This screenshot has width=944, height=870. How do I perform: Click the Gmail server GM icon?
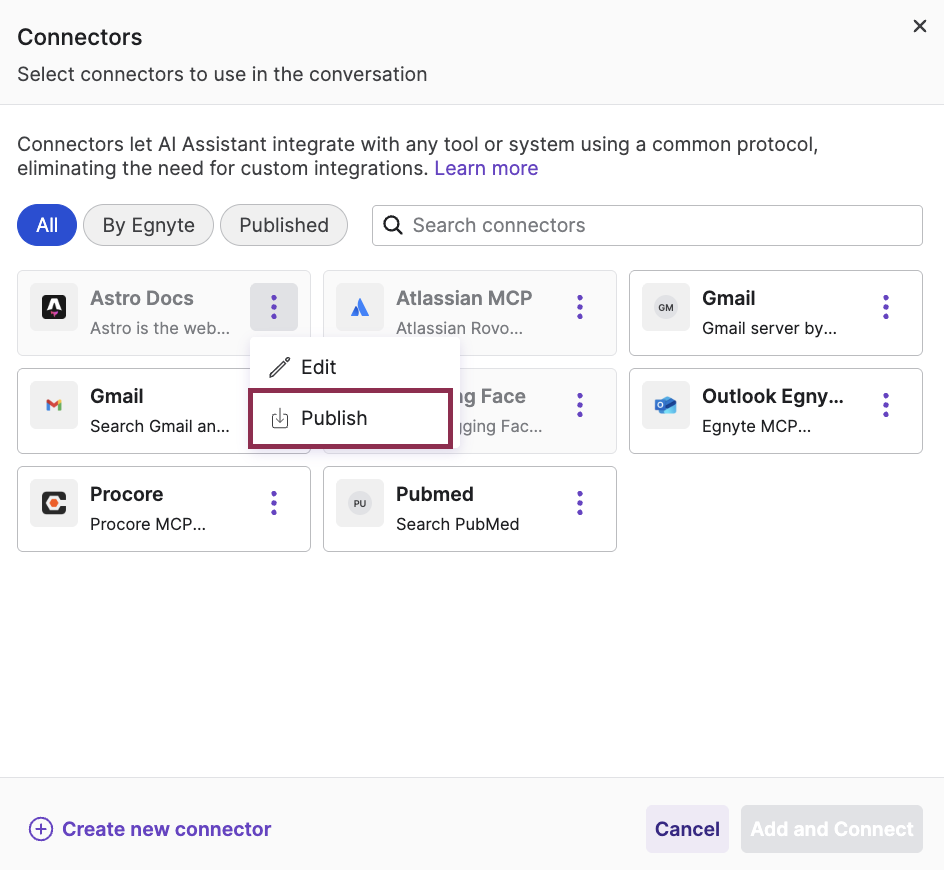[x=665, y=307]
